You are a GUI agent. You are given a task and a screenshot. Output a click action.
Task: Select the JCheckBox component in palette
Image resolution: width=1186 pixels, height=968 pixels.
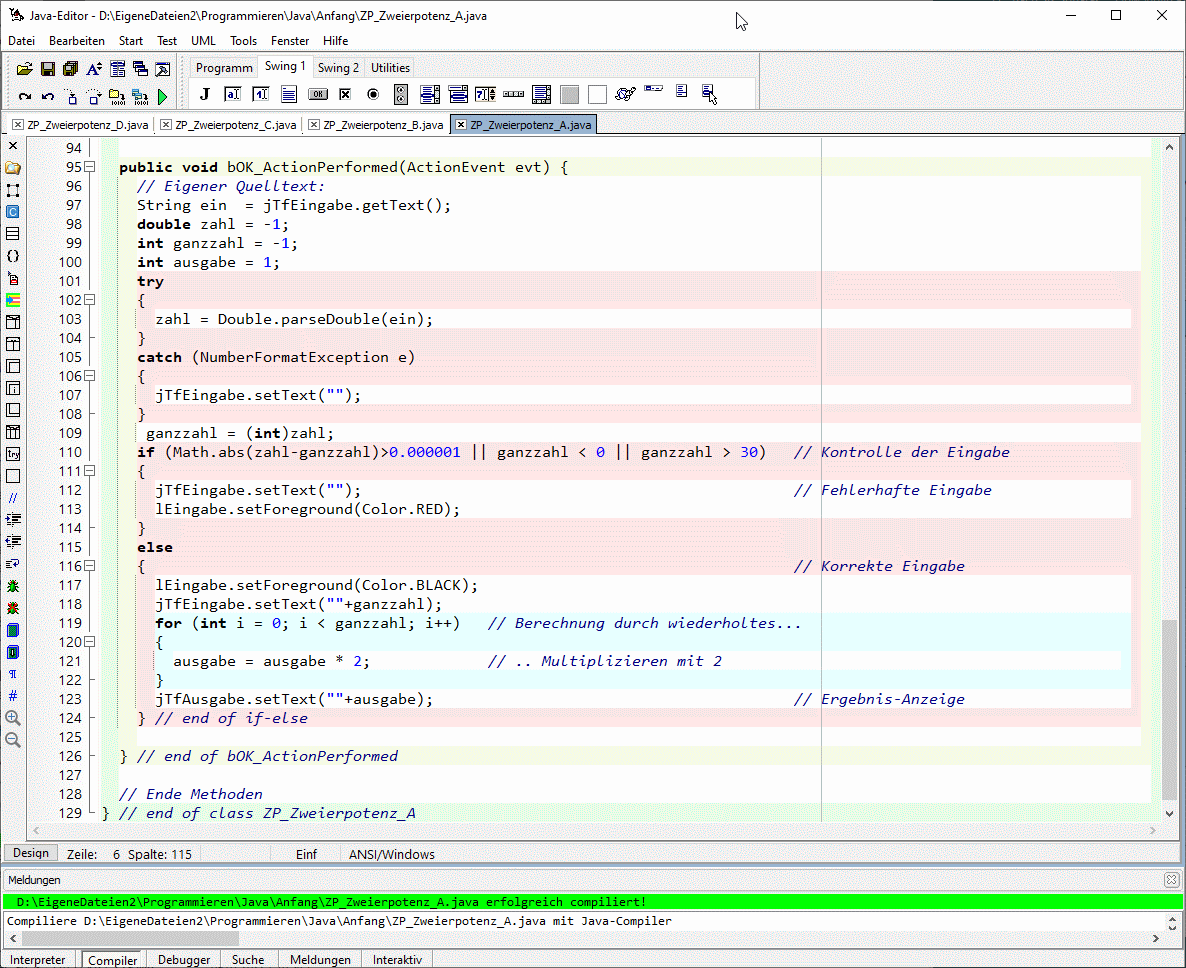point(345,94)
